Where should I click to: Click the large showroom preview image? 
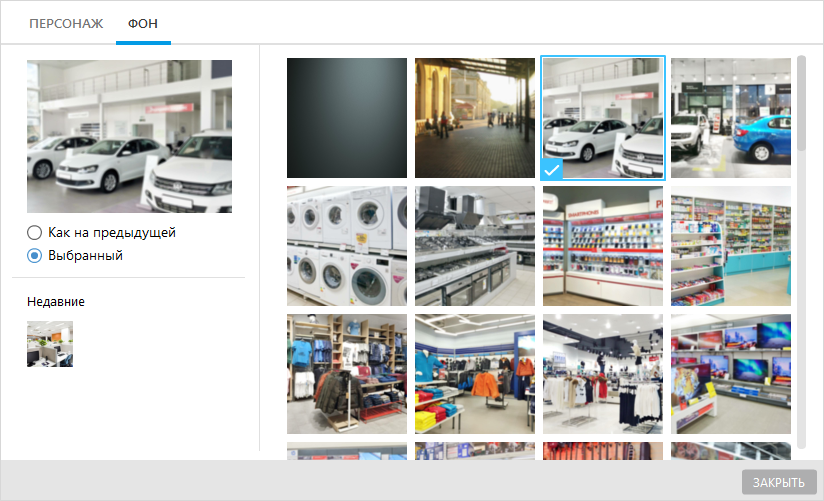pos(129,136)
